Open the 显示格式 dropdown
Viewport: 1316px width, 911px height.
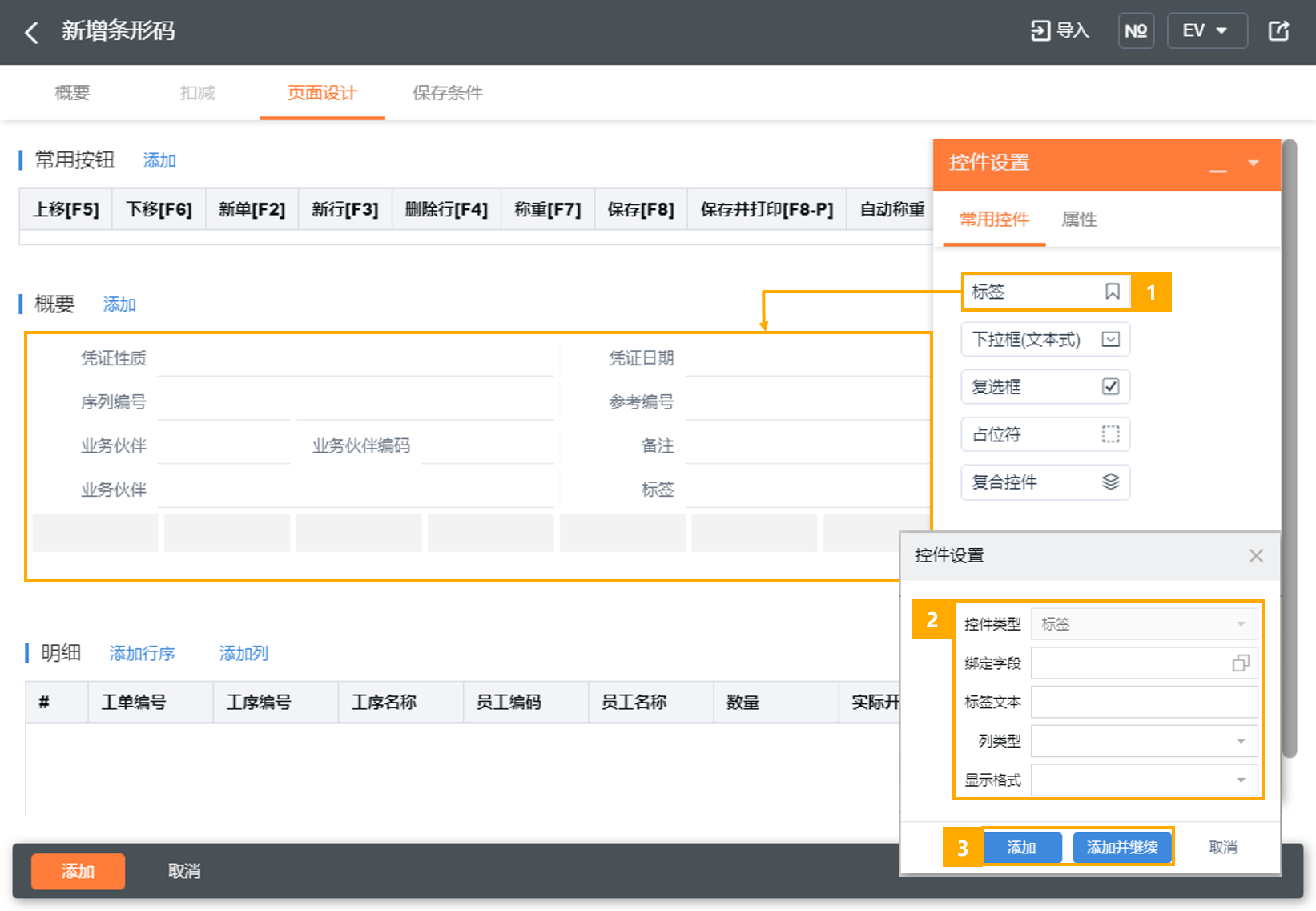click(x=1144, y=780)
